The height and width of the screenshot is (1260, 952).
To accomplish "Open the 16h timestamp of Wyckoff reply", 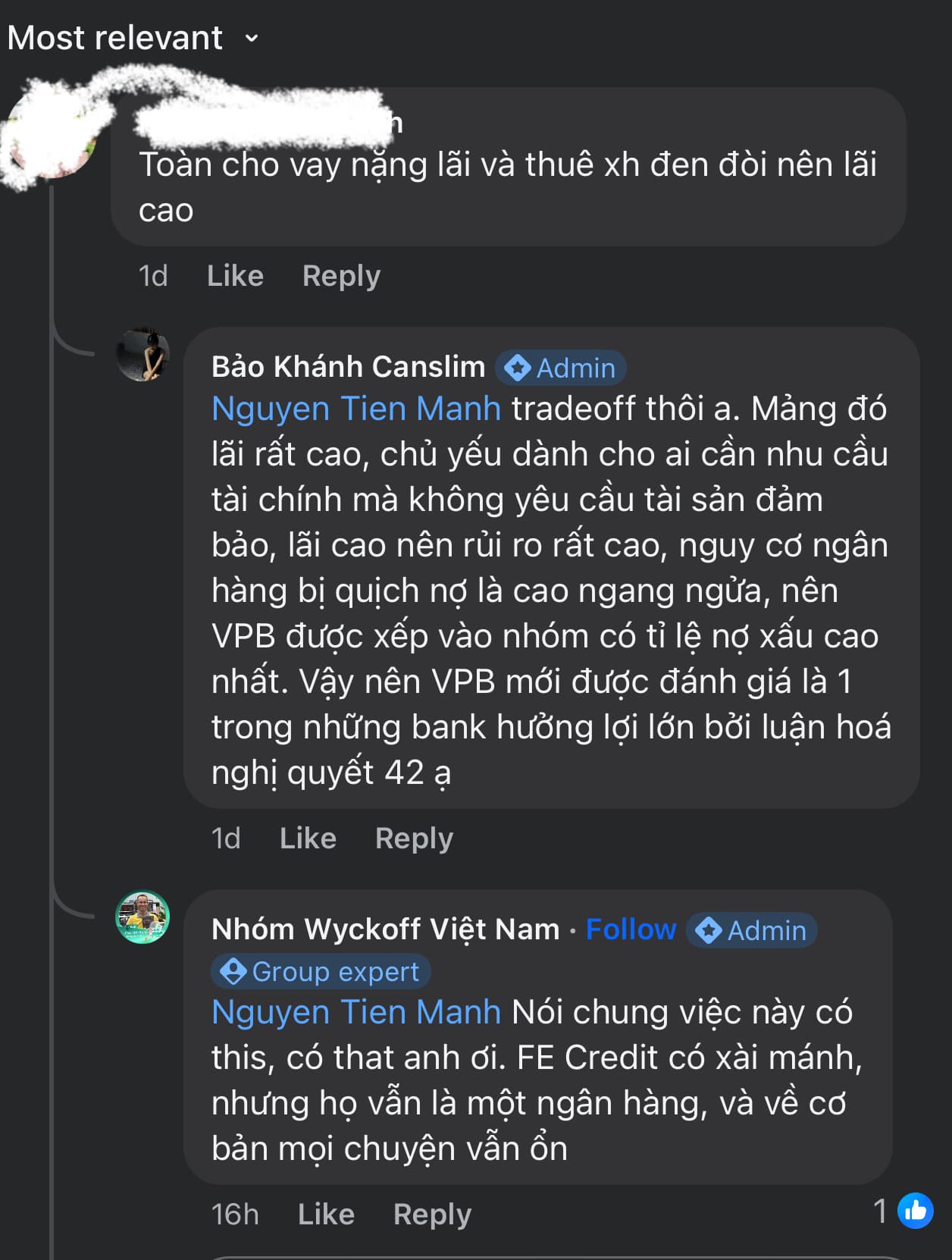I will [x=235, y=1215].
